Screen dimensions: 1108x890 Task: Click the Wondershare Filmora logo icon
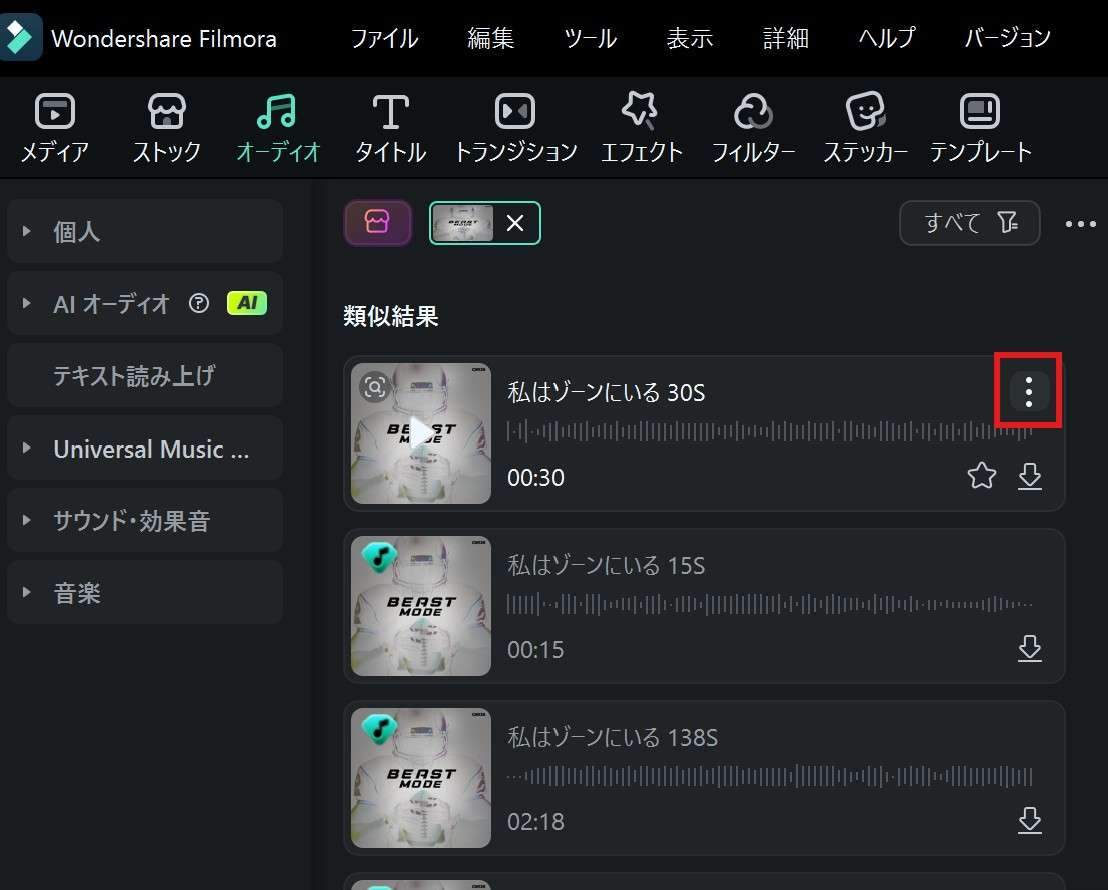(20, 36)
